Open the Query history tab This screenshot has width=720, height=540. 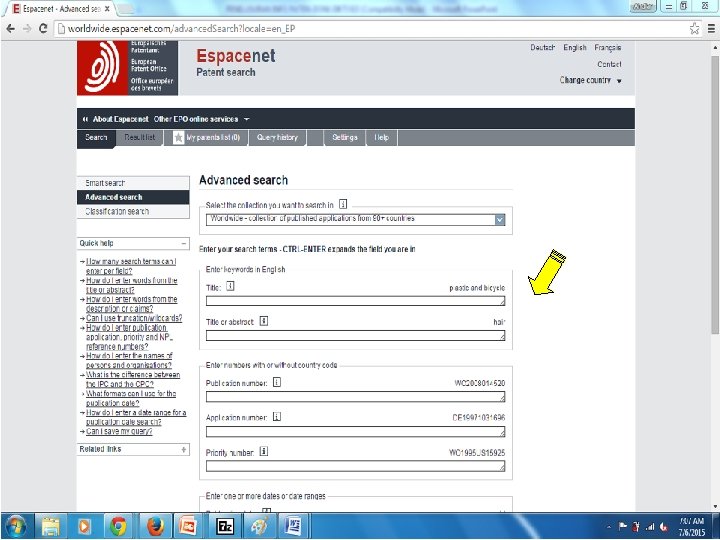coord(277,137)
